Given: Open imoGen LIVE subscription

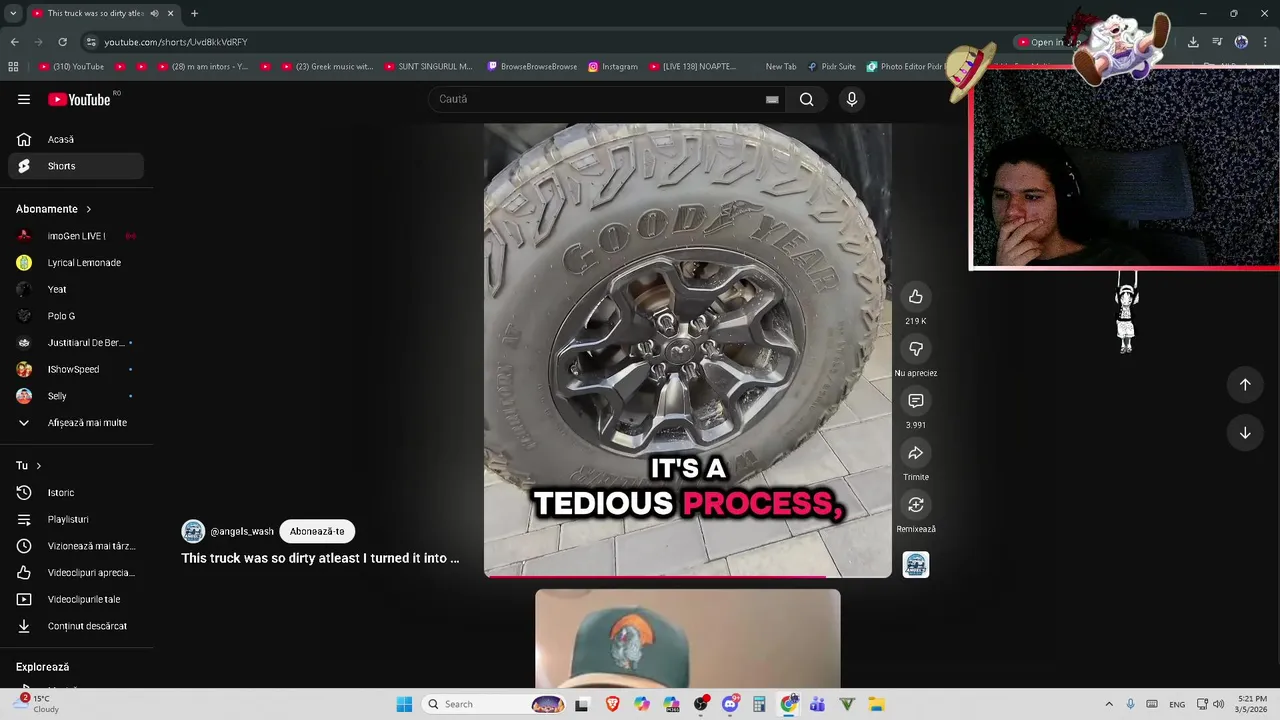Looking at the screenshot, I should click(76, 236).
